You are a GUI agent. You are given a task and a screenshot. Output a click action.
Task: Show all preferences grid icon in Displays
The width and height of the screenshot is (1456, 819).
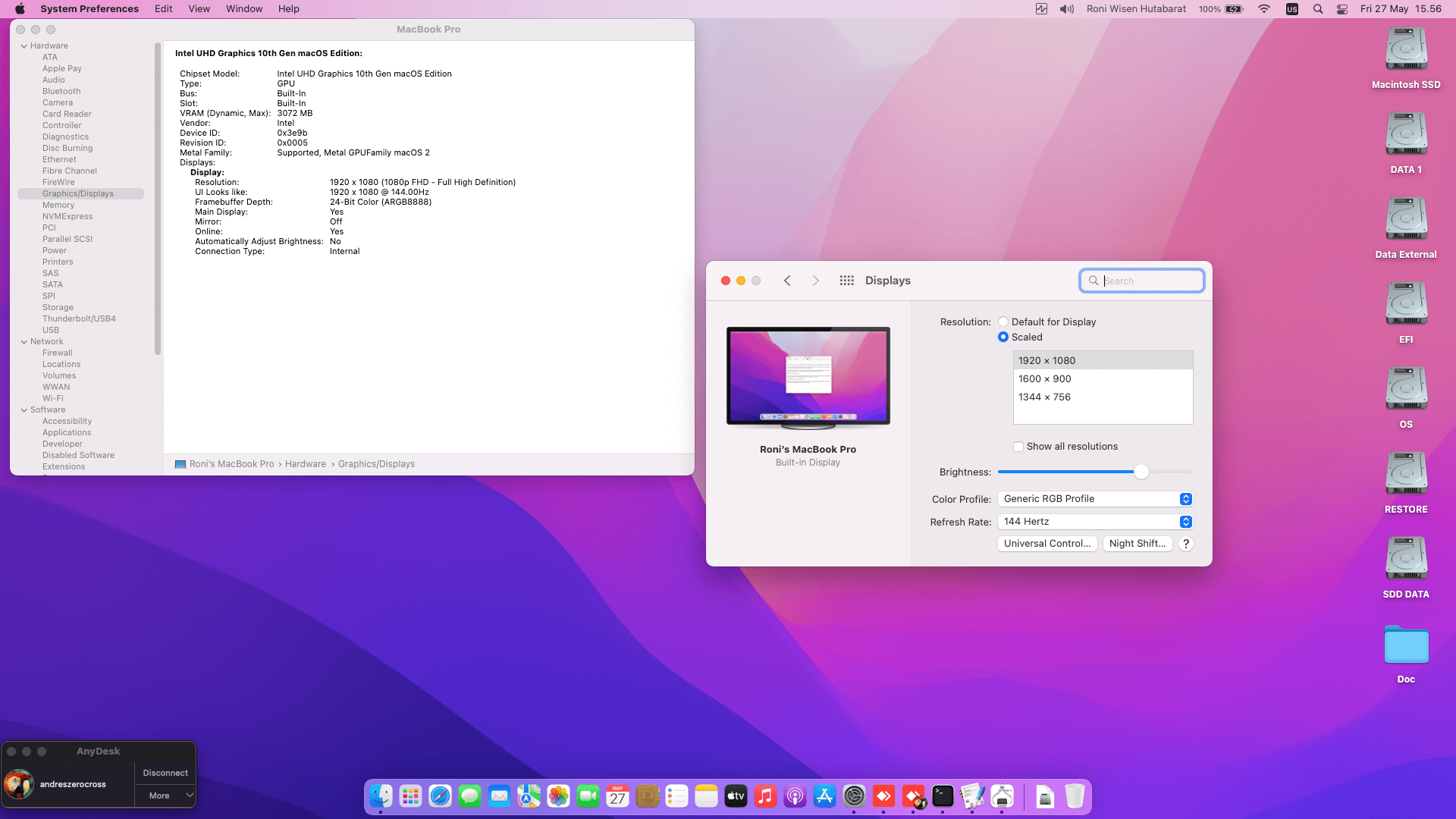pyautogui.click(x=847, y=281)
